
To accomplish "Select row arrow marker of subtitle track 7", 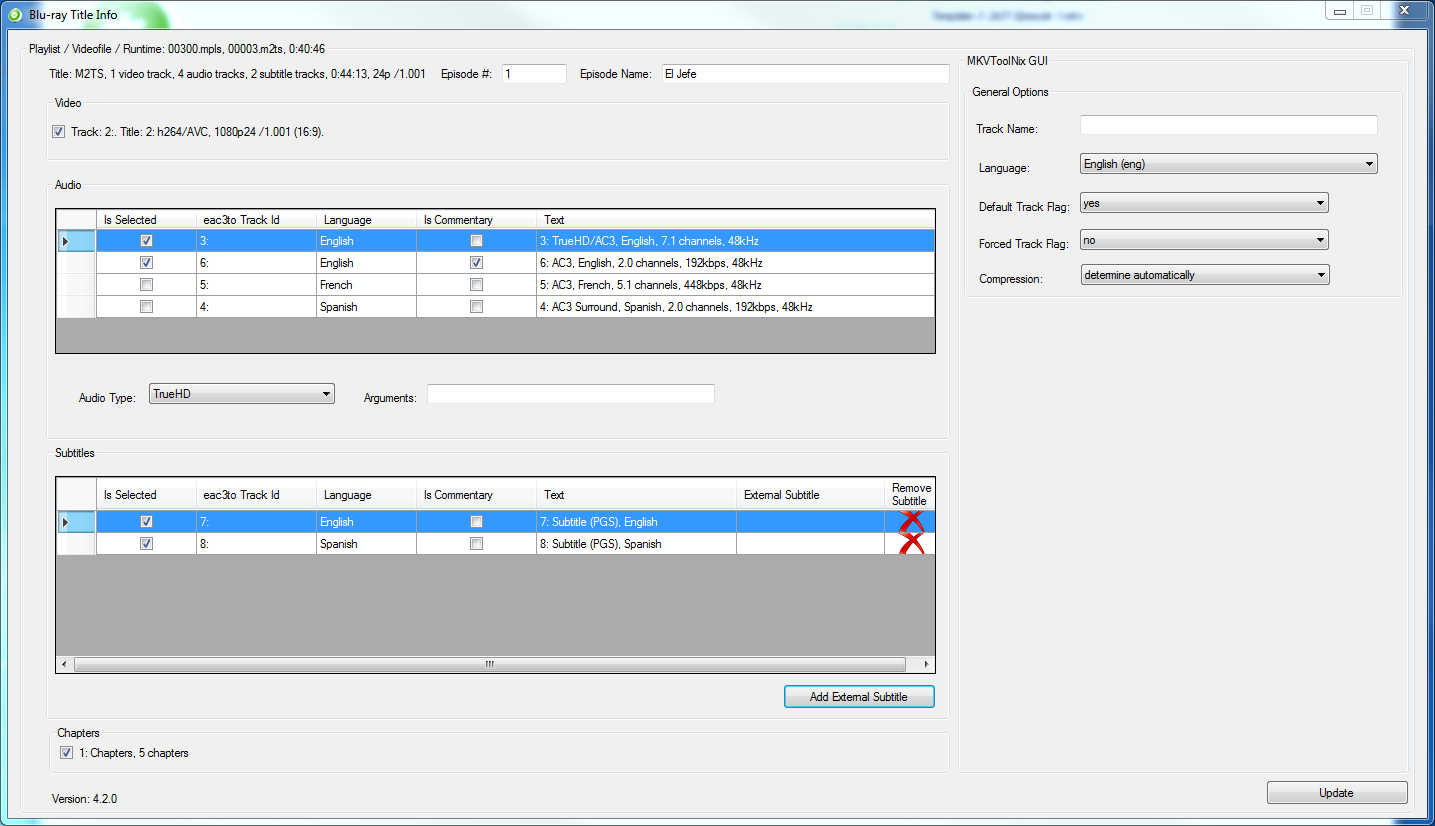I will coord(66,522).
